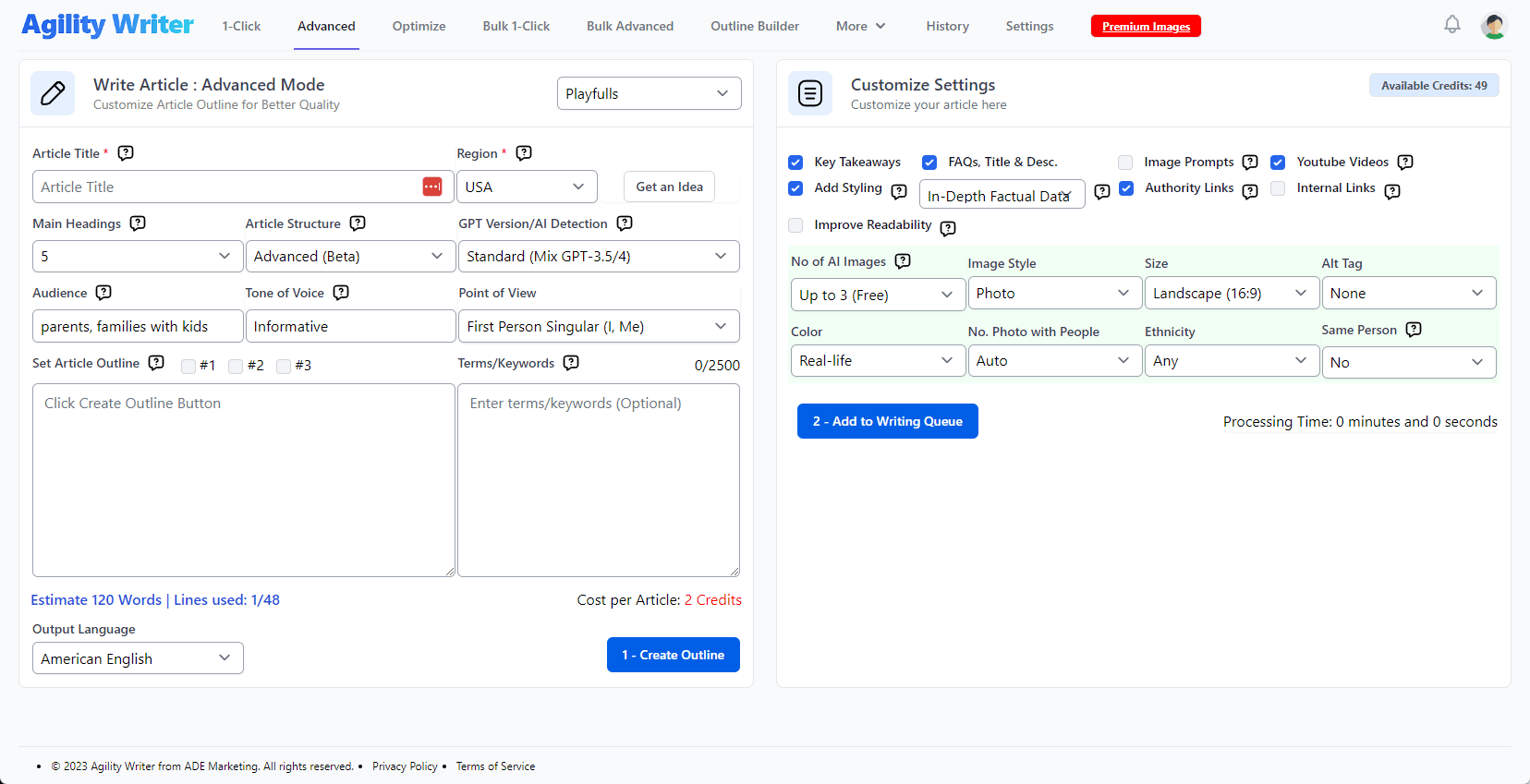This screenshot has width=1530, height=784.
Task: Check outline option #2
Action: (236, 367)
